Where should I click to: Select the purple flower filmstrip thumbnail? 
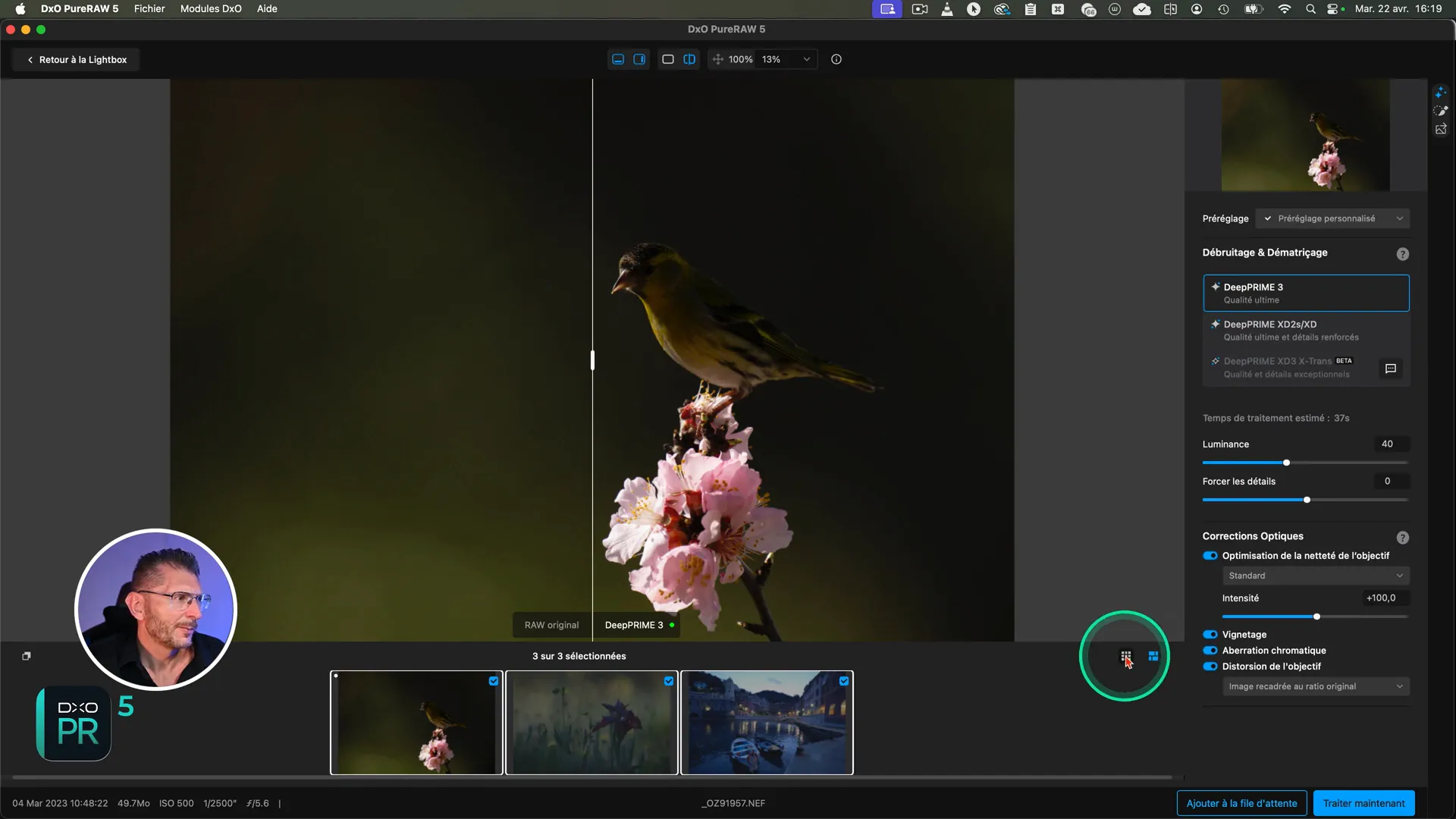tap(591, 723)
